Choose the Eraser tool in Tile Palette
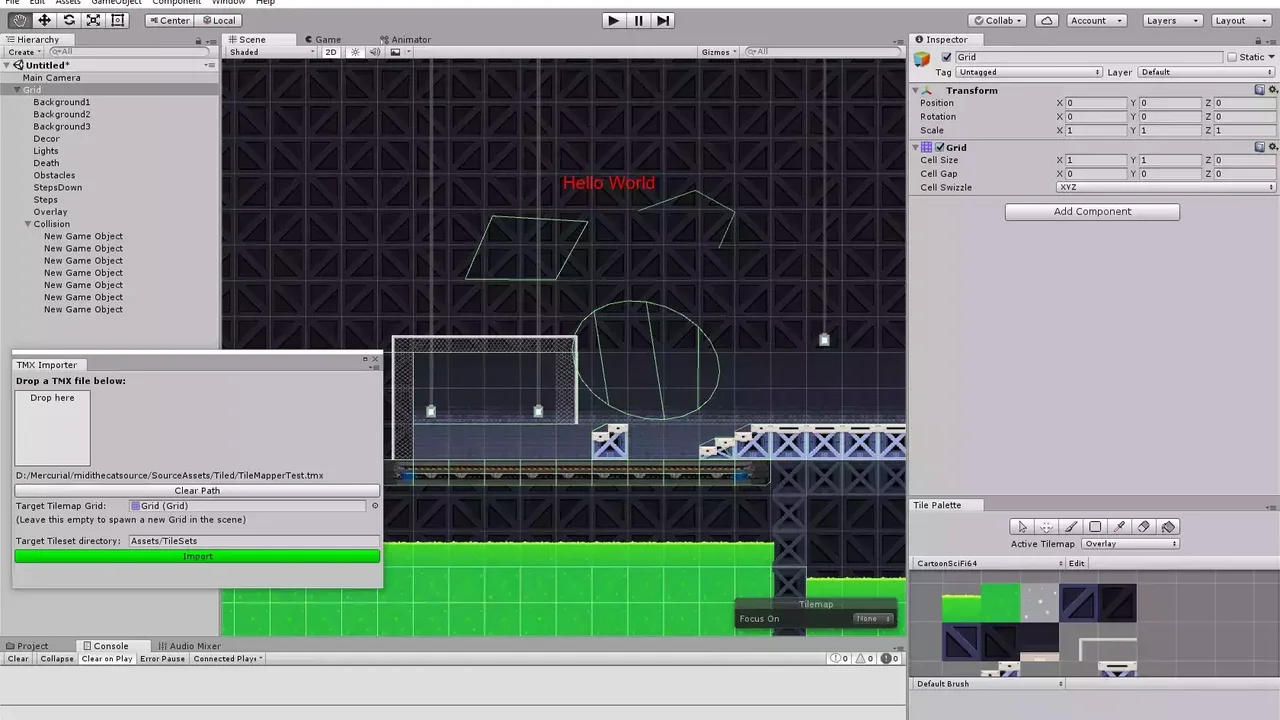This screenshot has width=1280, height=720. (x=1144, y=527)
